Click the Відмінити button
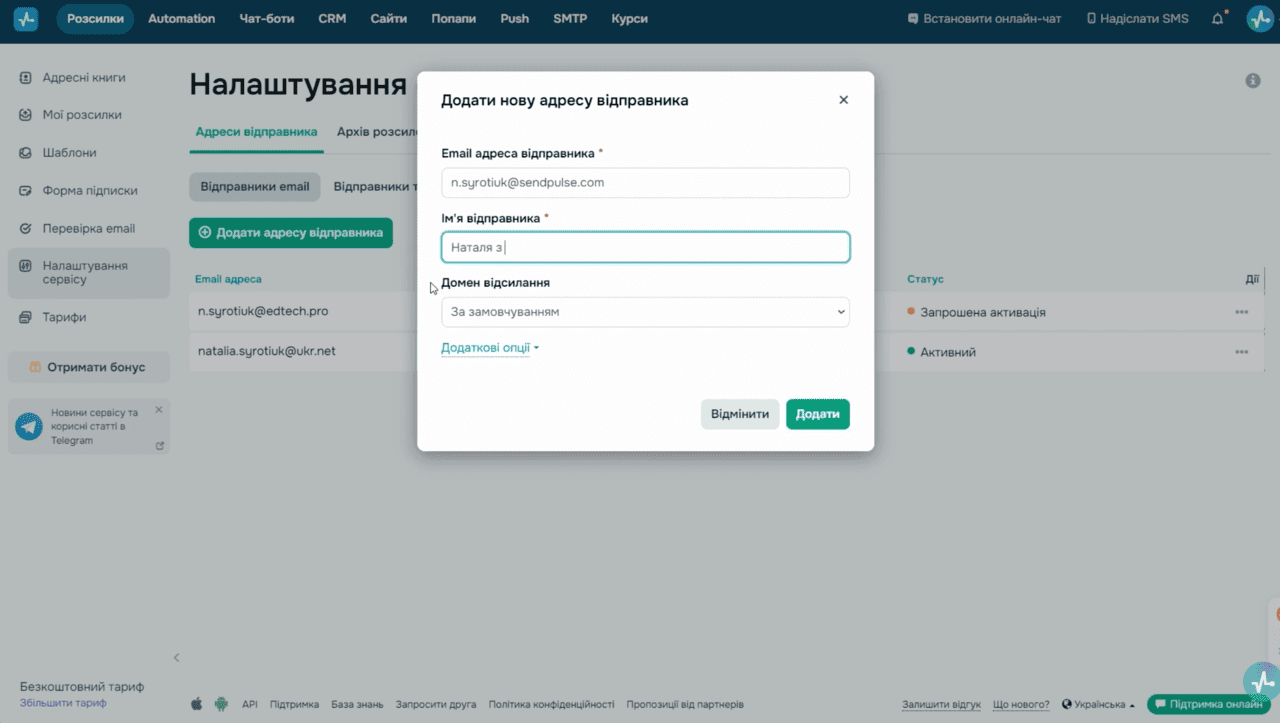 click(x=740, y=414)
